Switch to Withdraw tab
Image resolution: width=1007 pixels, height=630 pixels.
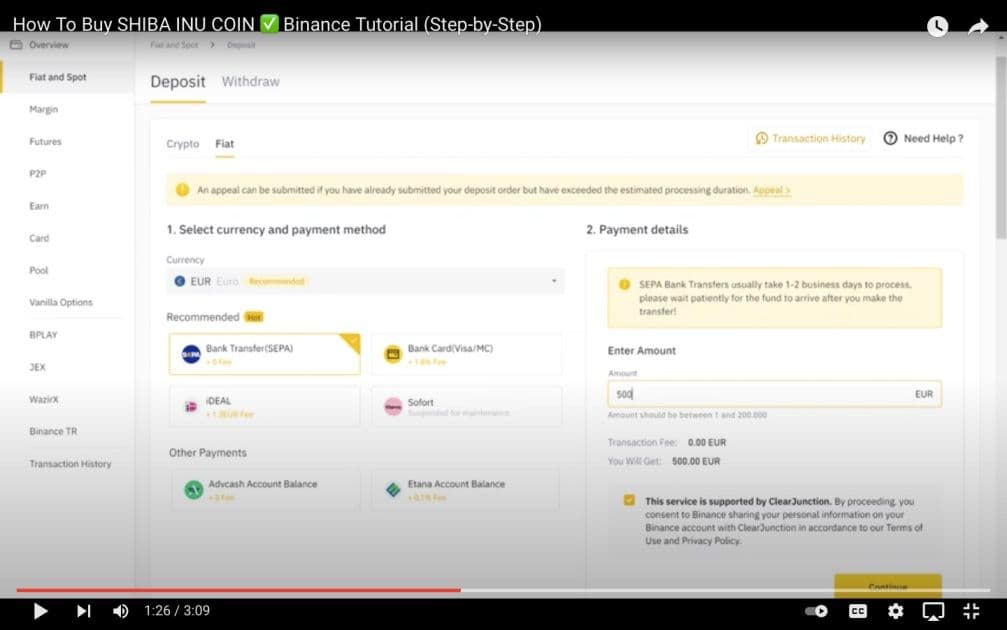[250, 82]
